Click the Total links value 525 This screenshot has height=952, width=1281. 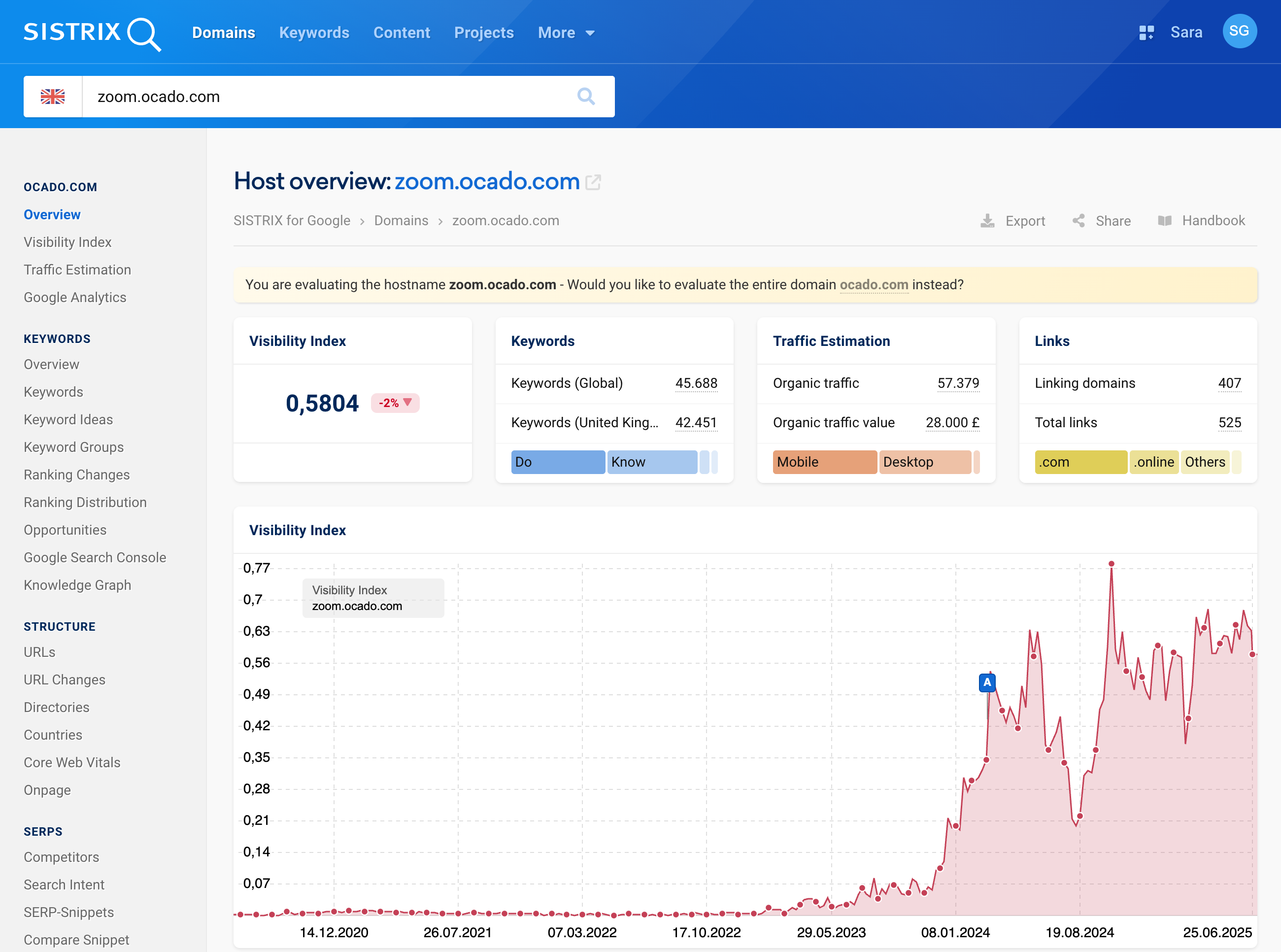1230,422
